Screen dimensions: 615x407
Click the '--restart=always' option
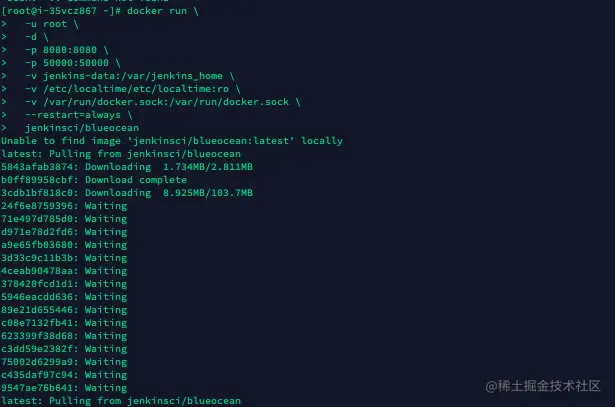click(73, 115)
